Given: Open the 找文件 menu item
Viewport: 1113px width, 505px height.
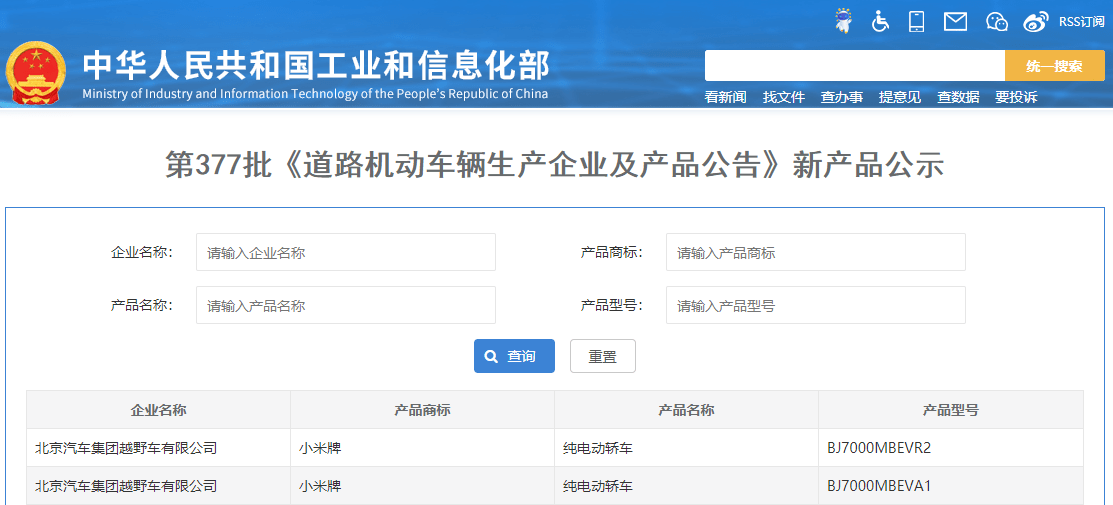Looking at the screenshot, I should (x=783, y=97).
